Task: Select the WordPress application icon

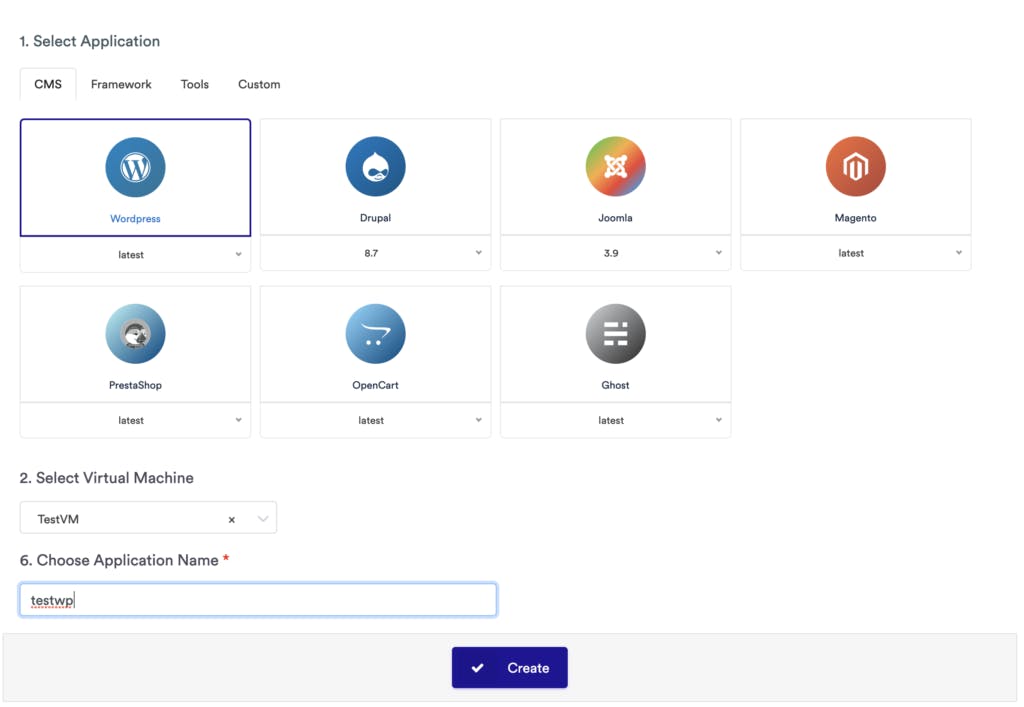Action: click(135, 167)
